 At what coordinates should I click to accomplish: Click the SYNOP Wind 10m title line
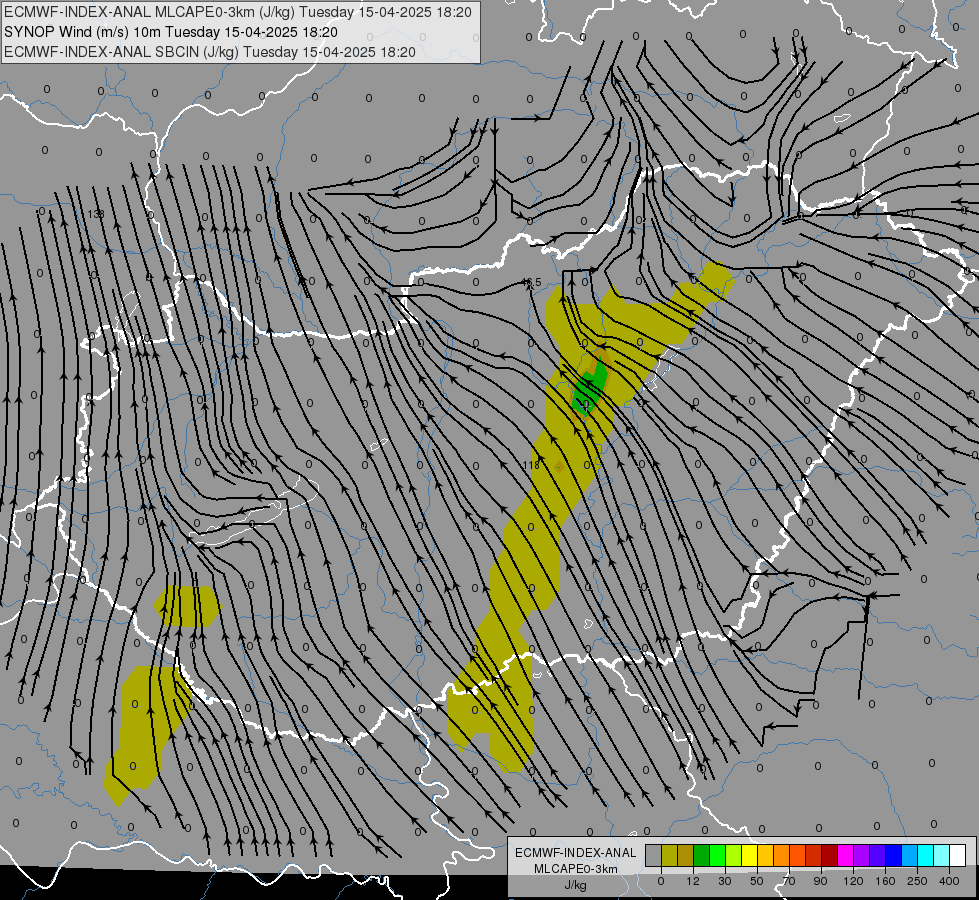[x=170, y=32]
